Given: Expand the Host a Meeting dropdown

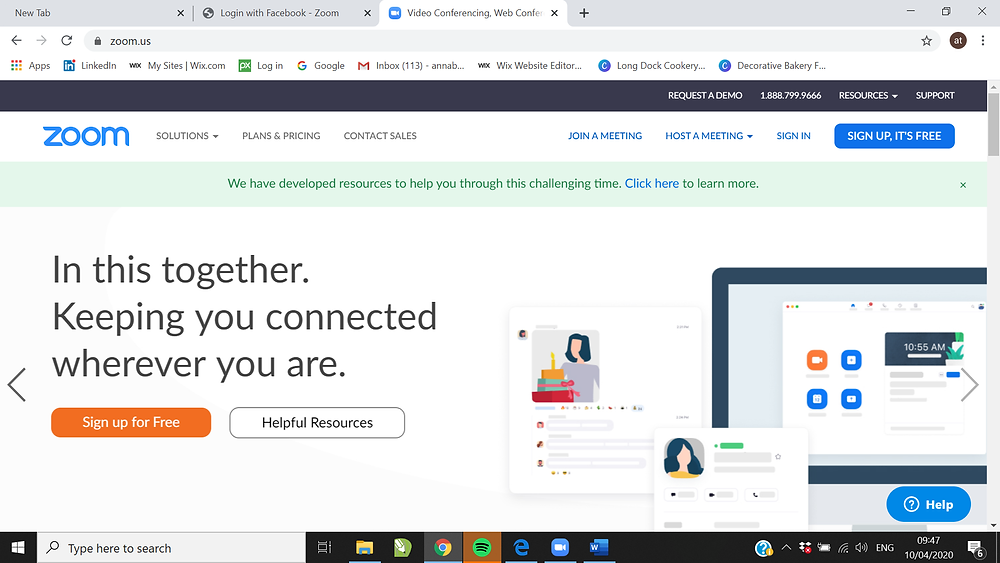Looking at the screenshot, I should (709, 136).
